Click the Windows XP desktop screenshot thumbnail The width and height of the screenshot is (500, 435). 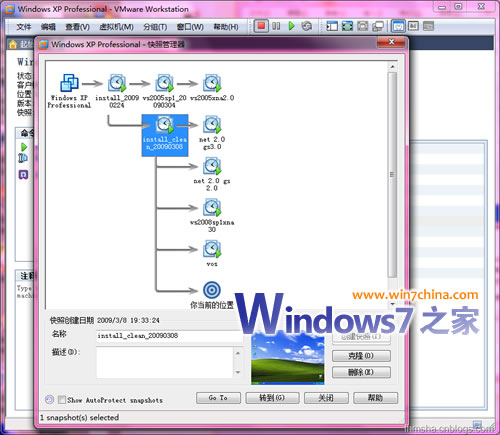[x=288, y=360]
